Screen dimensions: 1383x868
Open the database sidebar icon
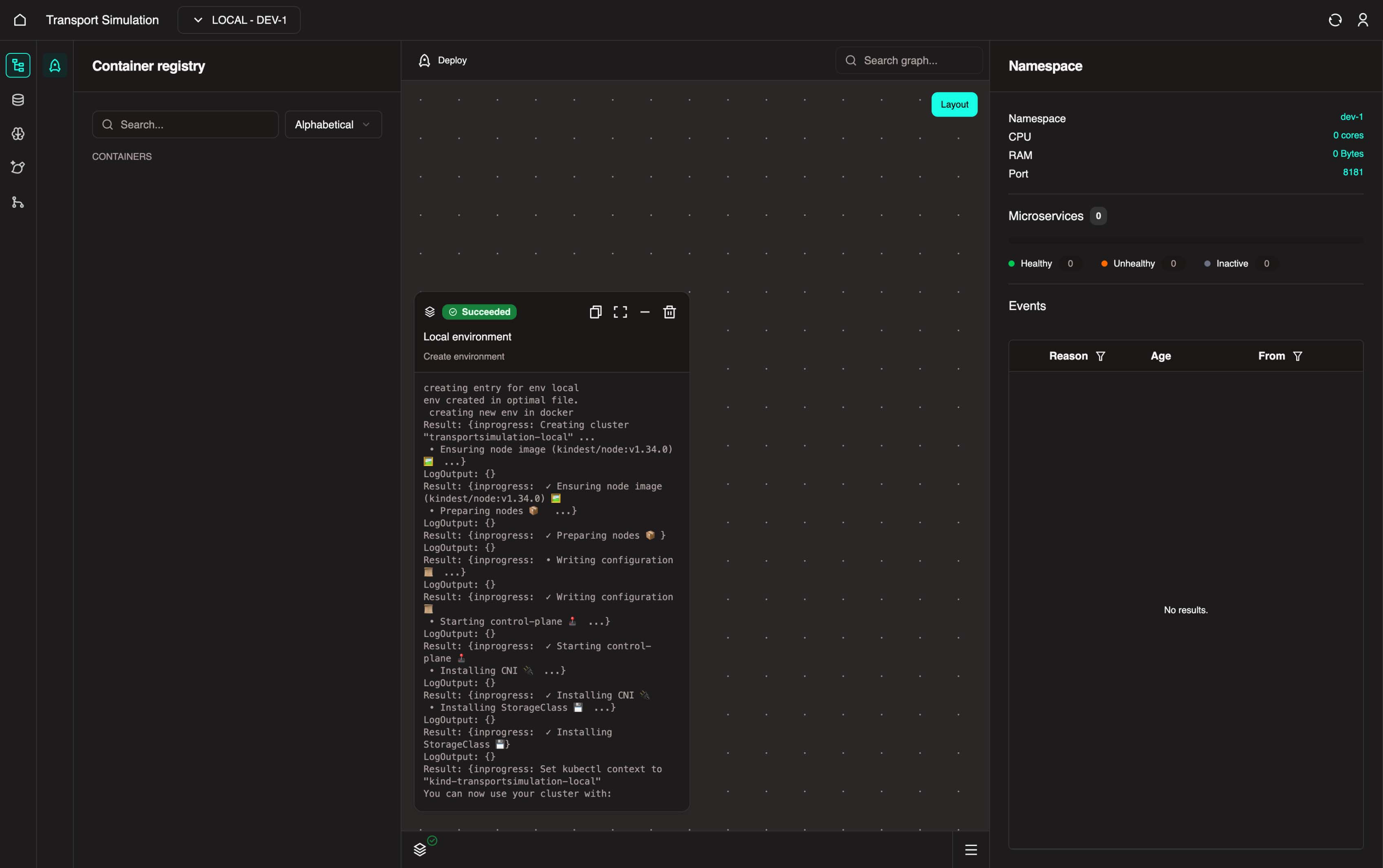[x=18, y=100]
